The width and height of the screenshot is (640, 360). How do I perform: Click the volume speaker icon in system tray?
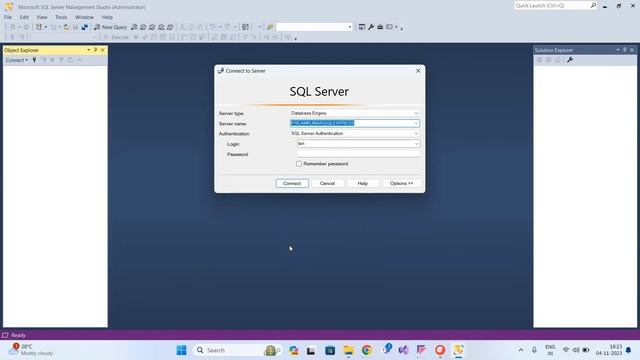(x=576, y=350)
